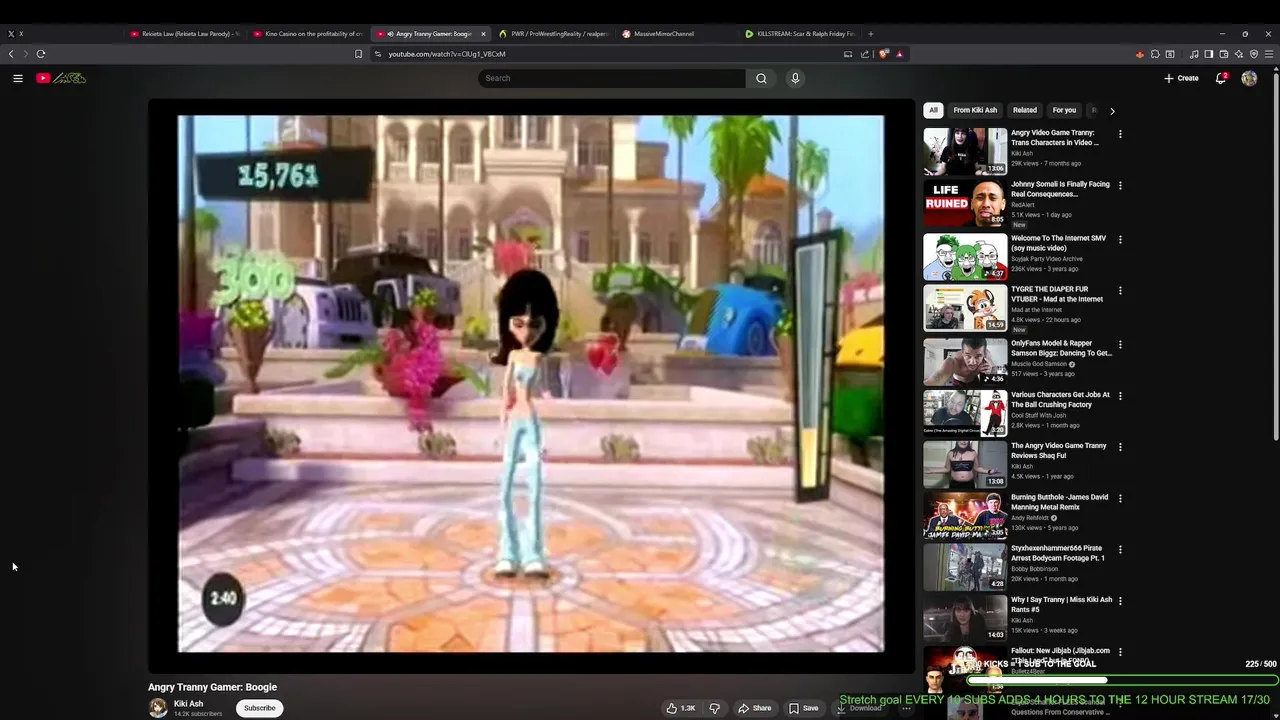Select the Related filter chip

tap(1025, 110)
